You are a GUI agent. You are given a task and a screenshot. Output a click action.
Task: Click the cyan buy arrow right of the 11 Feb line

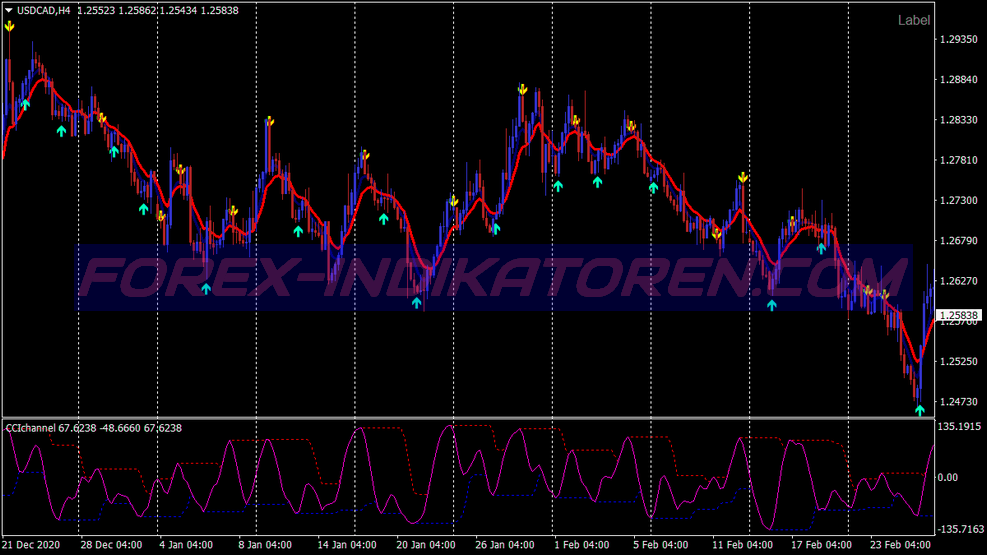click(x=772, y=305)
